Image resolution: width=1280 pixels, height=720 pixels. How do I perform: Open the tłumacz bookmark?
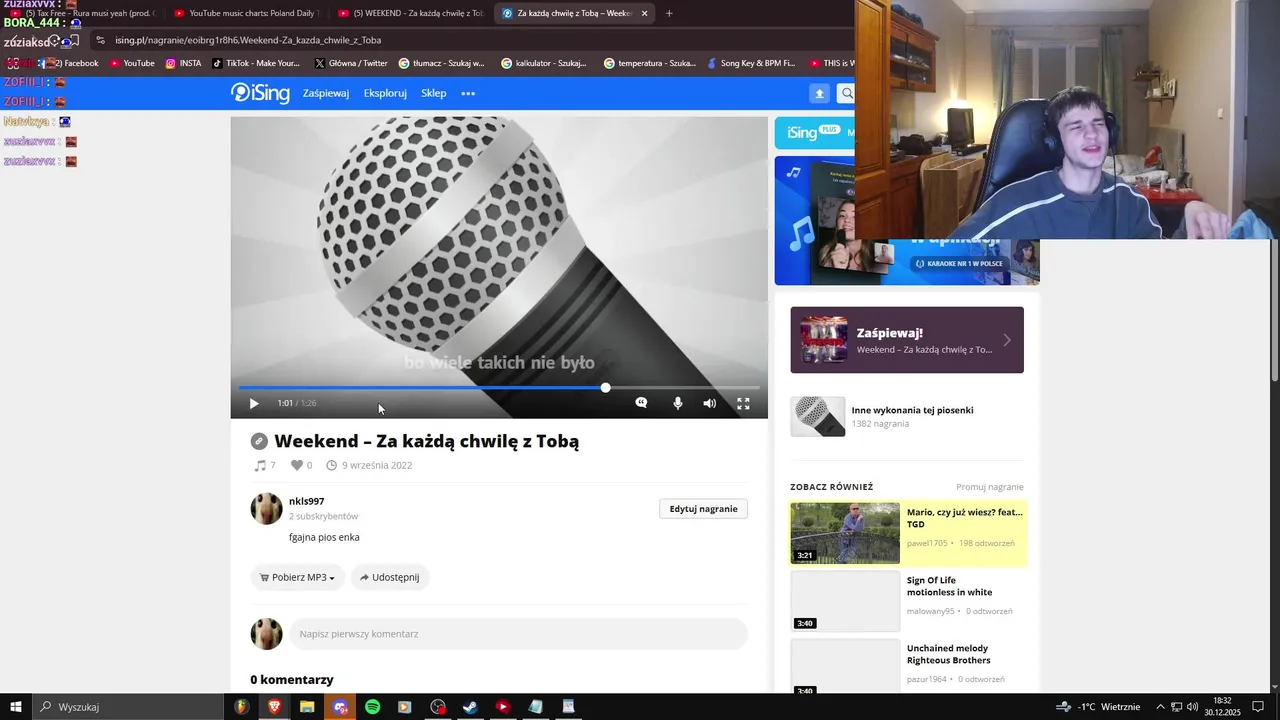(441, 63)
